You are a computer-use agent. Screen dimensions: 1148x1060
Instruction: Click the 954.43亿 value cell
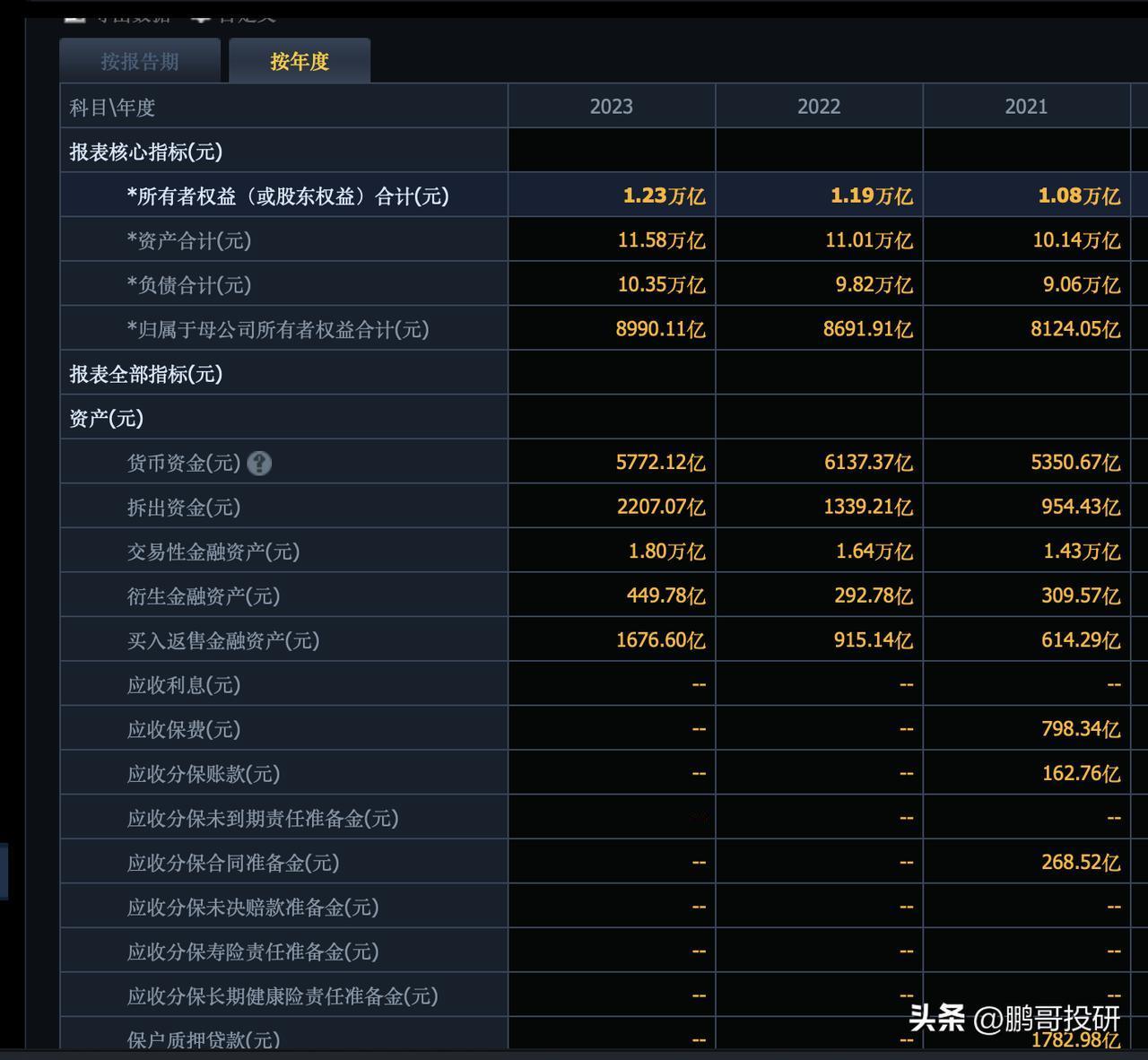click(1081, 507)
